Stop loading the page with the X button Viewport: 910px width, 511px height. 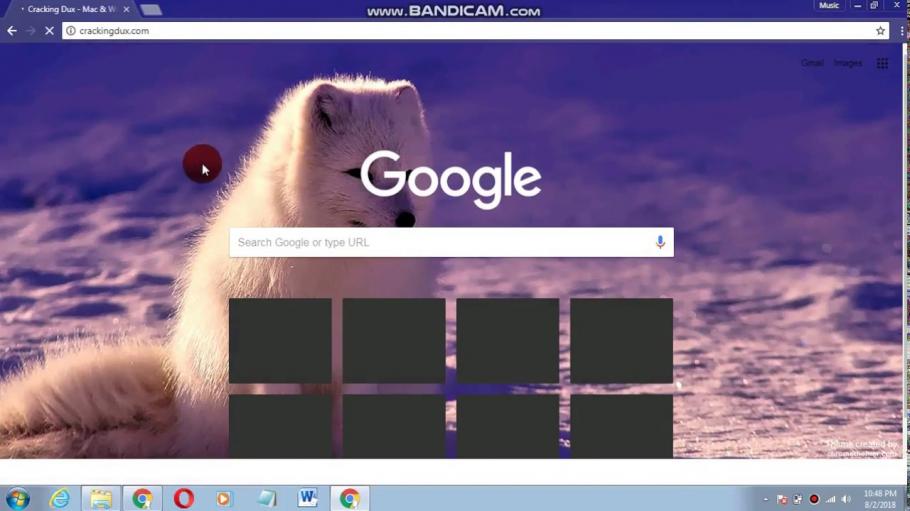pos(49,31)
